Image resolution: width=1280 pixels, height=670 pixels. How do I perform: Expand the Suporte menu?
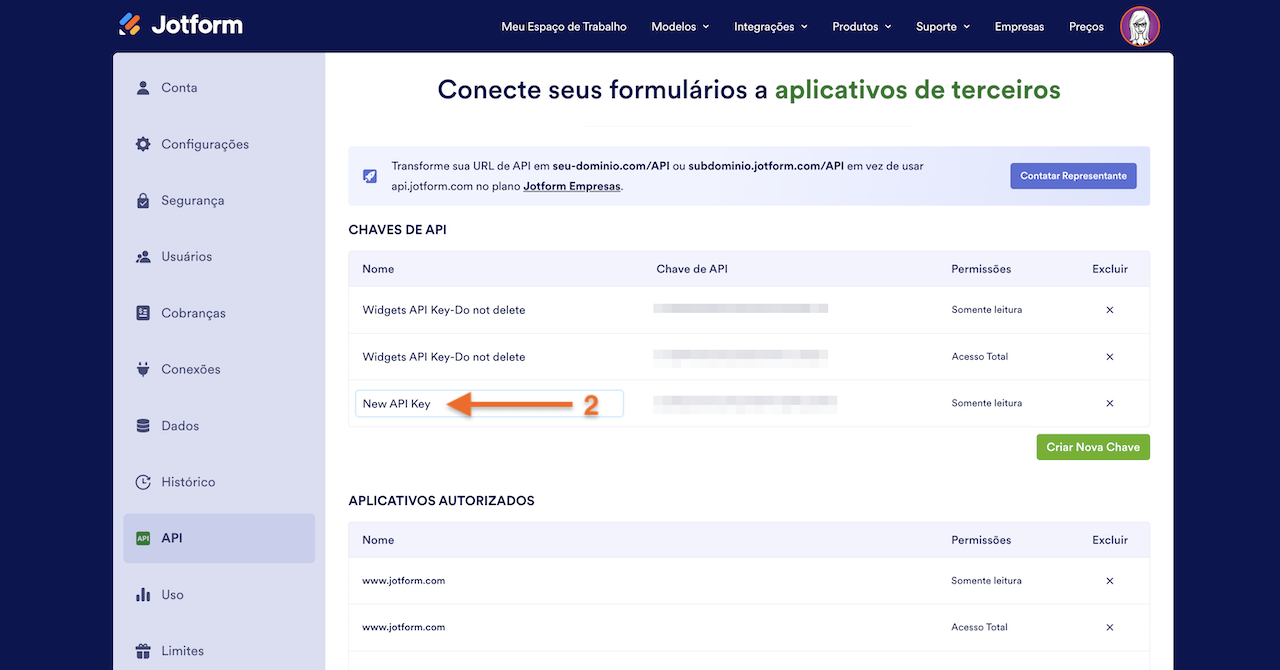tap(943, 27)
